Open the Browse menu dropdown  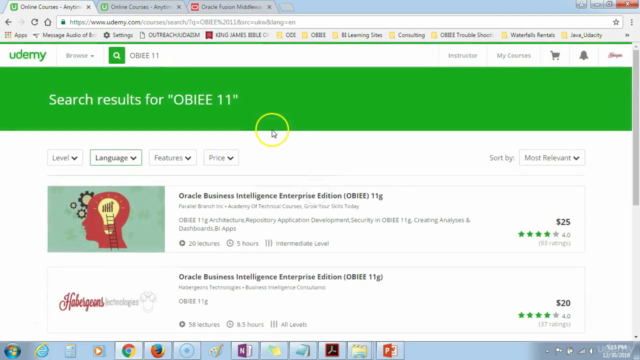coord(80,56)
